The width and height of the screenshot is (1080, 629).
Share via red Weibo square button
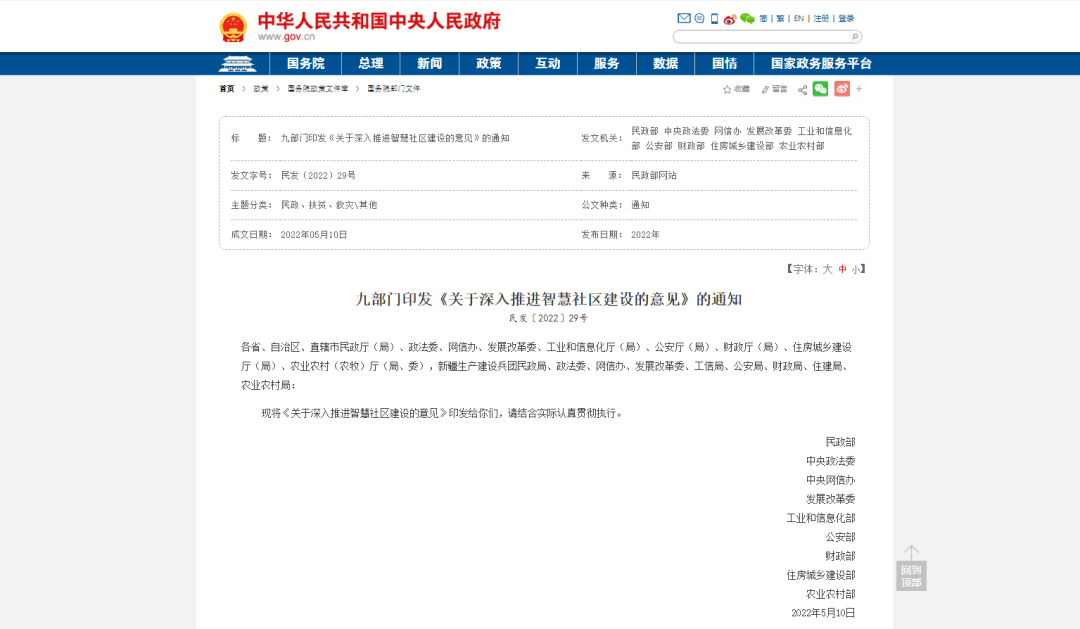tap(842, 89)
